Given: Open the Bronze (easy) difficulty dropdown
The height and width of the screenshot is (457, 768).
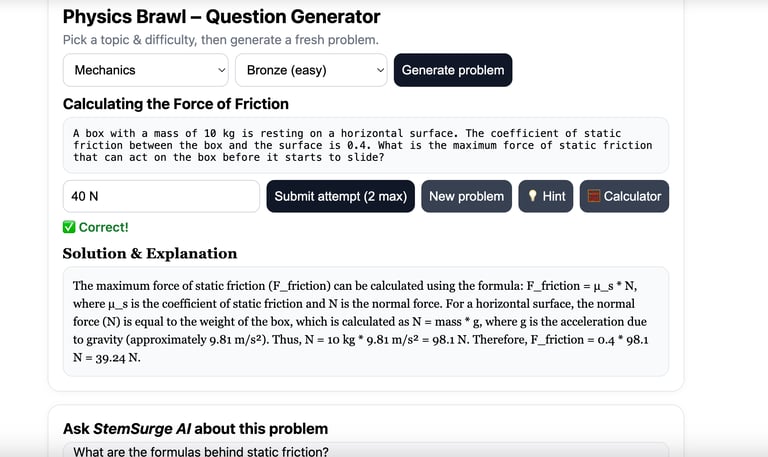Looking at the screenshot, I should (x=311, y=70).
